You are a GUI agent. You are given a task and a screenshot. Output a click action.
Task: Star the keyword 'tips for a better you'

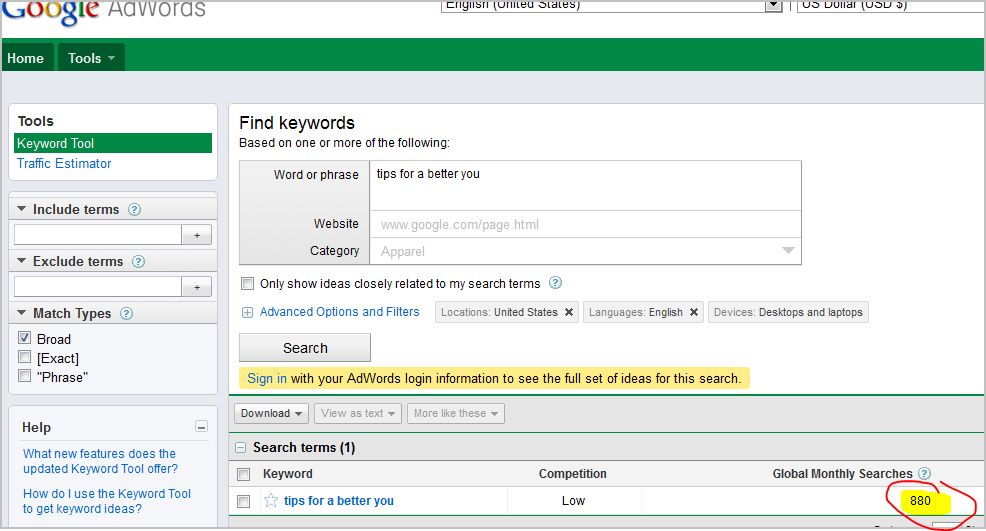click(x=271, y=501)
